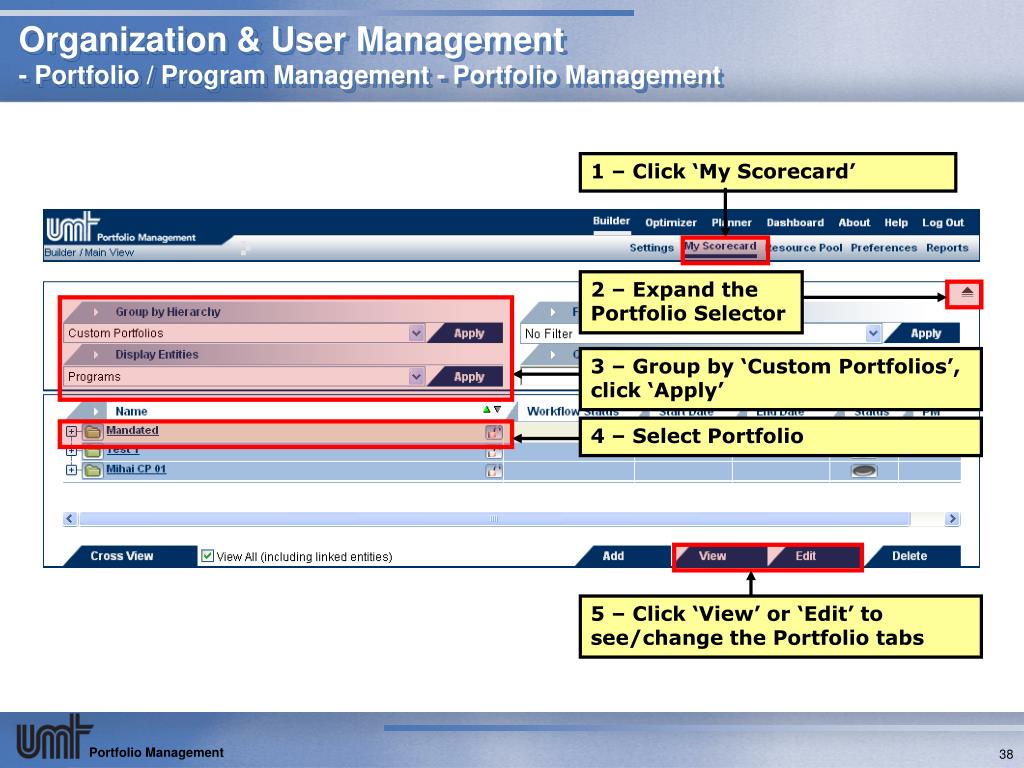The width and height of the screenshot is (1024, 768).
Task: Click the left scroll arrow of the horizontal scrollbar
Action: pos(71,519)
